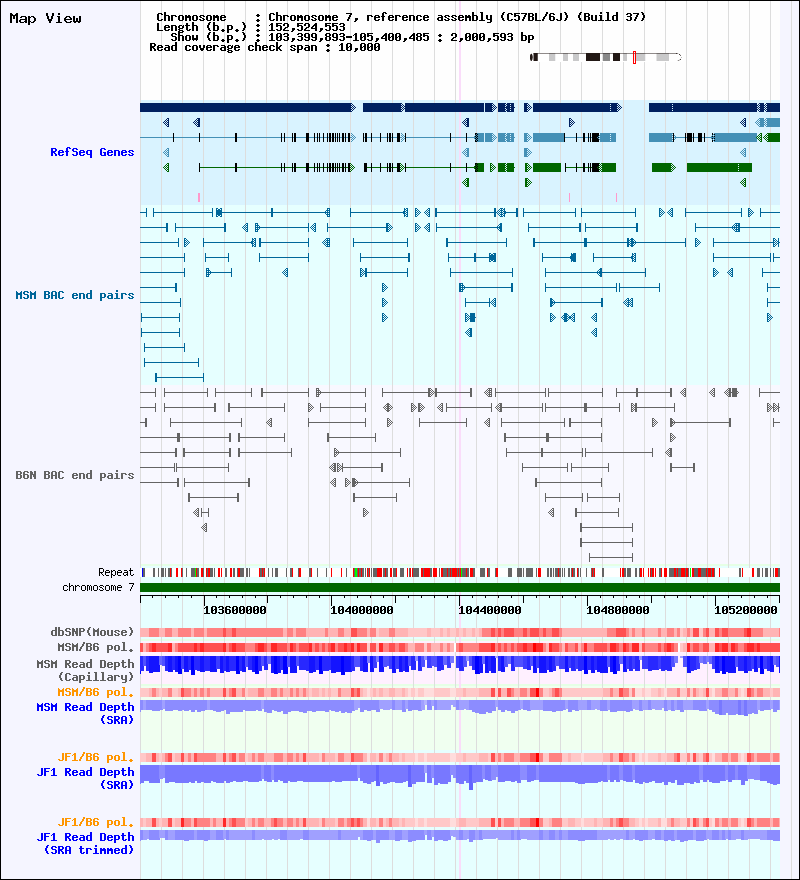Click the green chromosome 7 bar

pyautogui.click(x=460, y=588)
